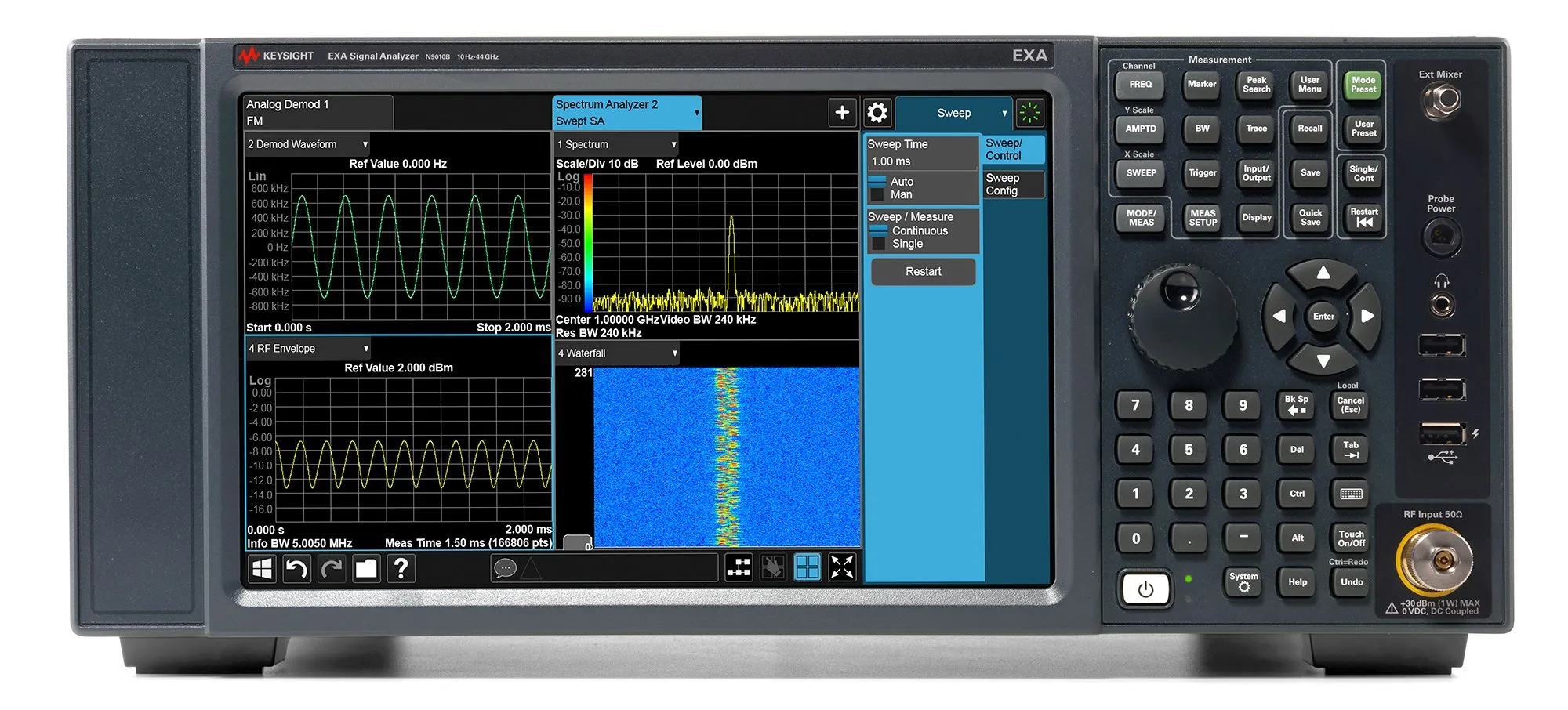This screenshot has height=710, width=1568.
Task: Switch to the Sweep Config tab
Action: coord(1011,184)
